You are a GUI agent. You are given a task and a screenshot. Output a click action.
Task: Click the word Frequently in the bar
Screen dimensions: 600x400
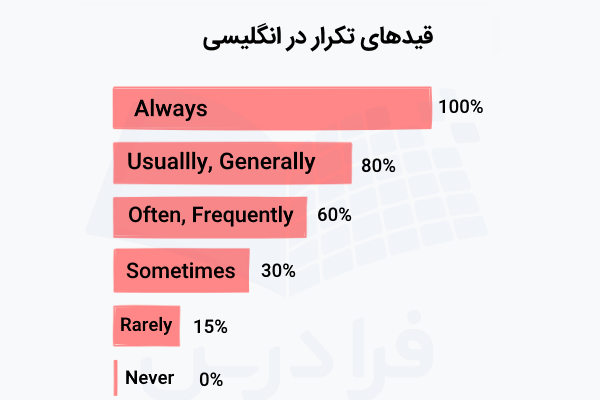(x=242, y=214)
